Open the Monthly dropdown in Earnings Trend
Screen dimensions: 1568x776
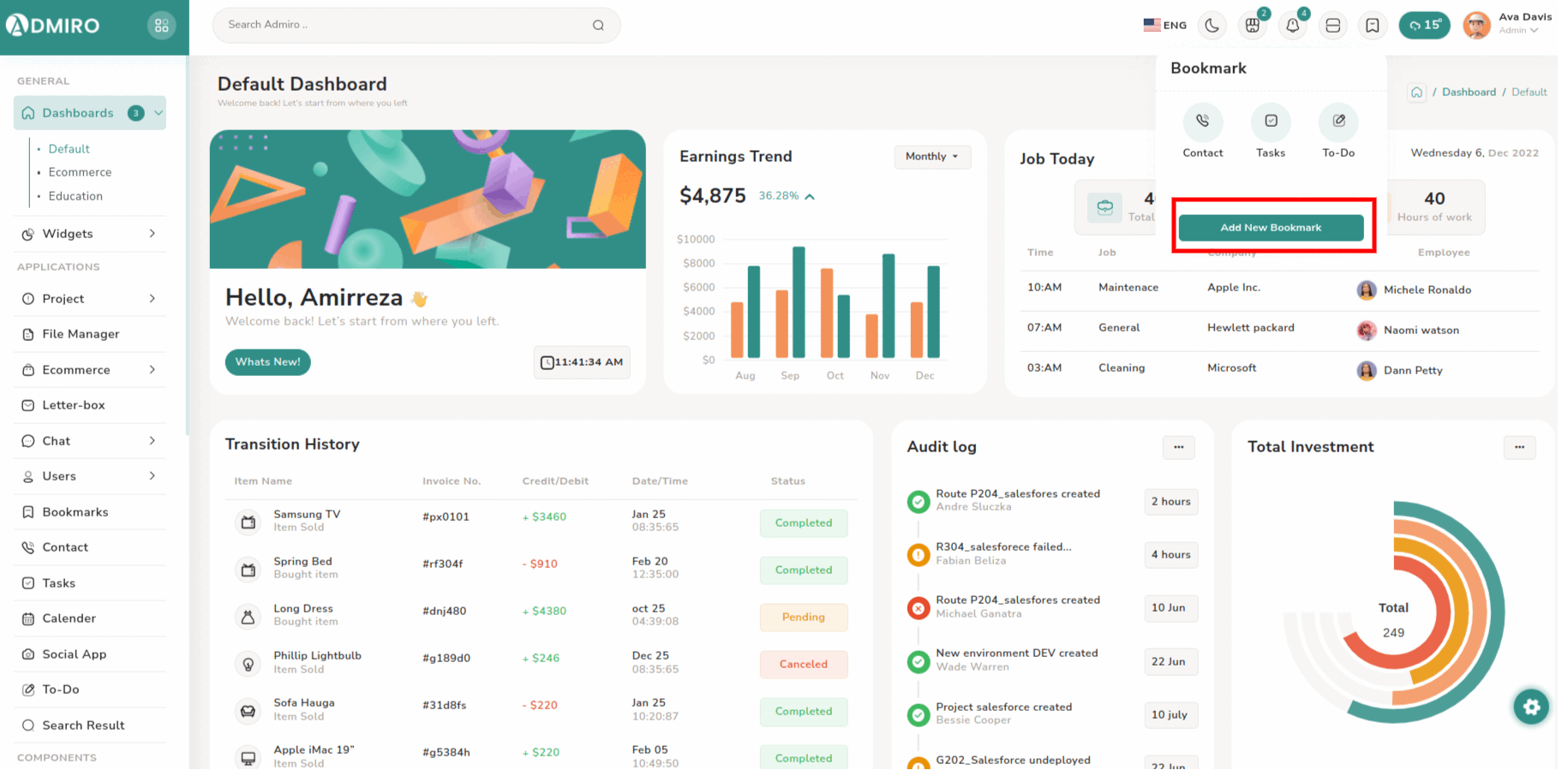931,157
